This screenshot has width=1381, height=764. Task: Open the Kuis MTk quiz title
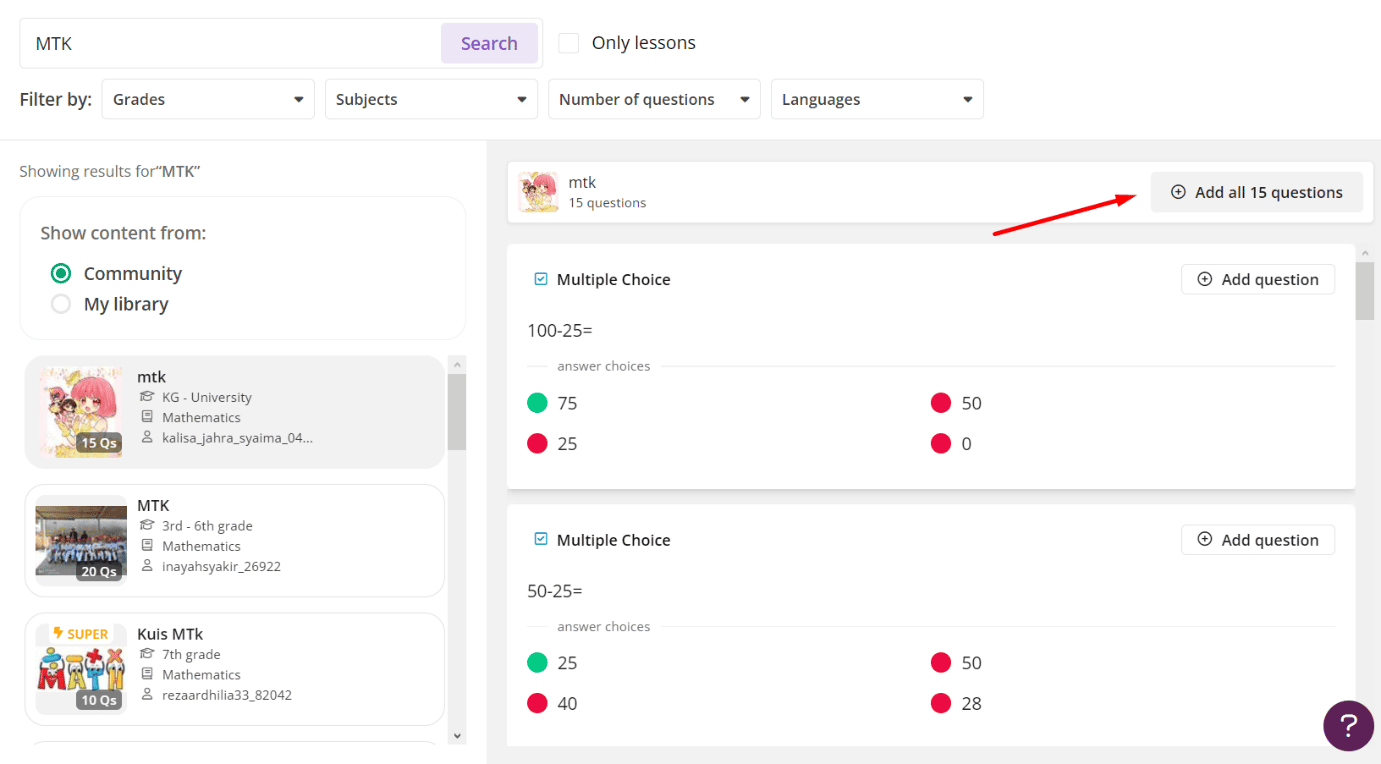click(x=170, y=634)
